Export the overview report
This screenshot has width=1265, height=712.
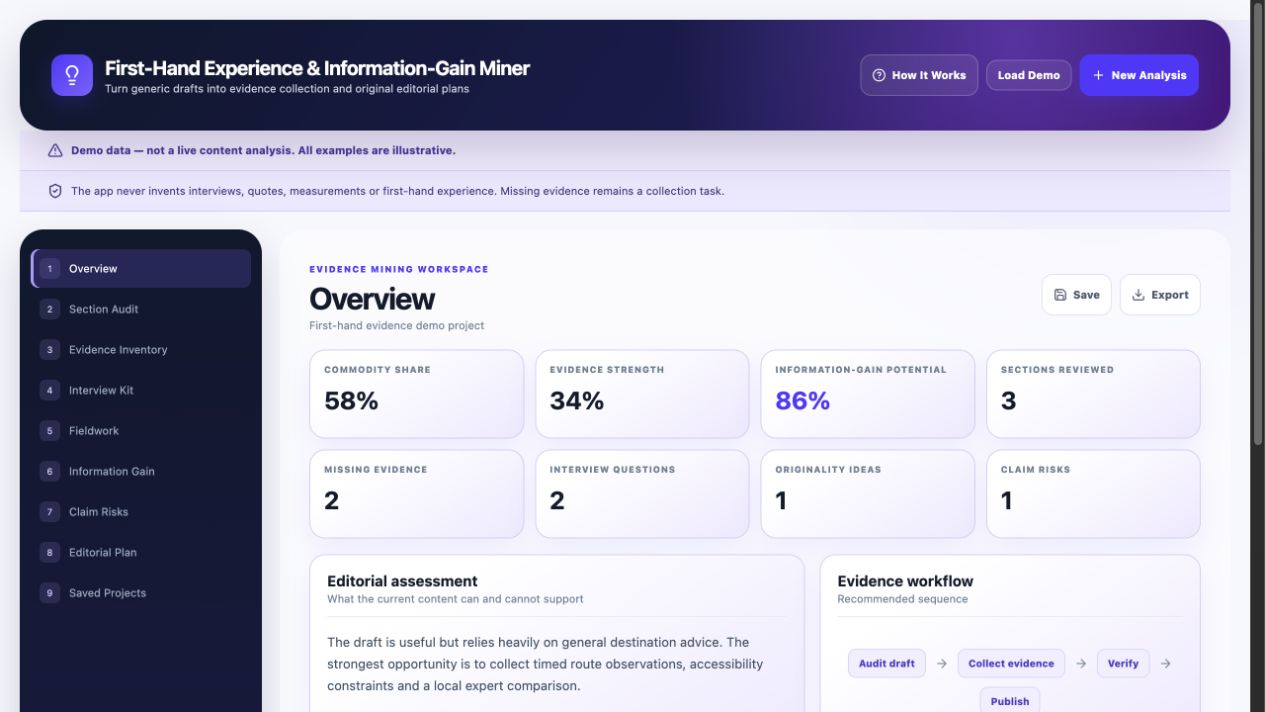tap(1160, 295)
